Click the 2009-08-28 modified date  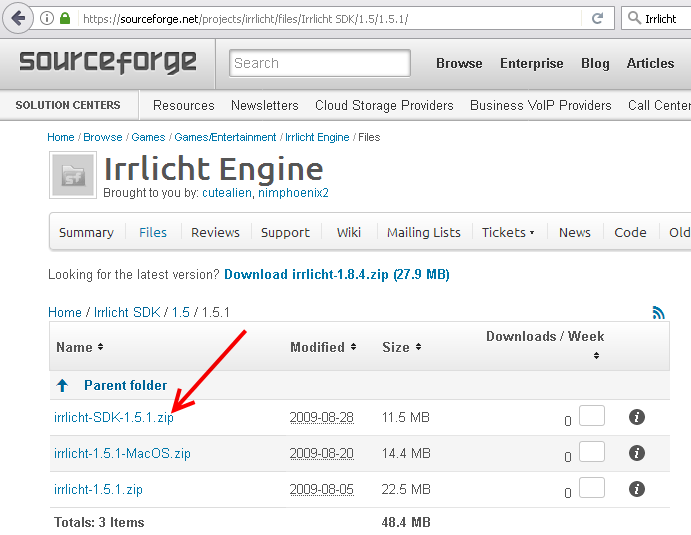point(322,417)
